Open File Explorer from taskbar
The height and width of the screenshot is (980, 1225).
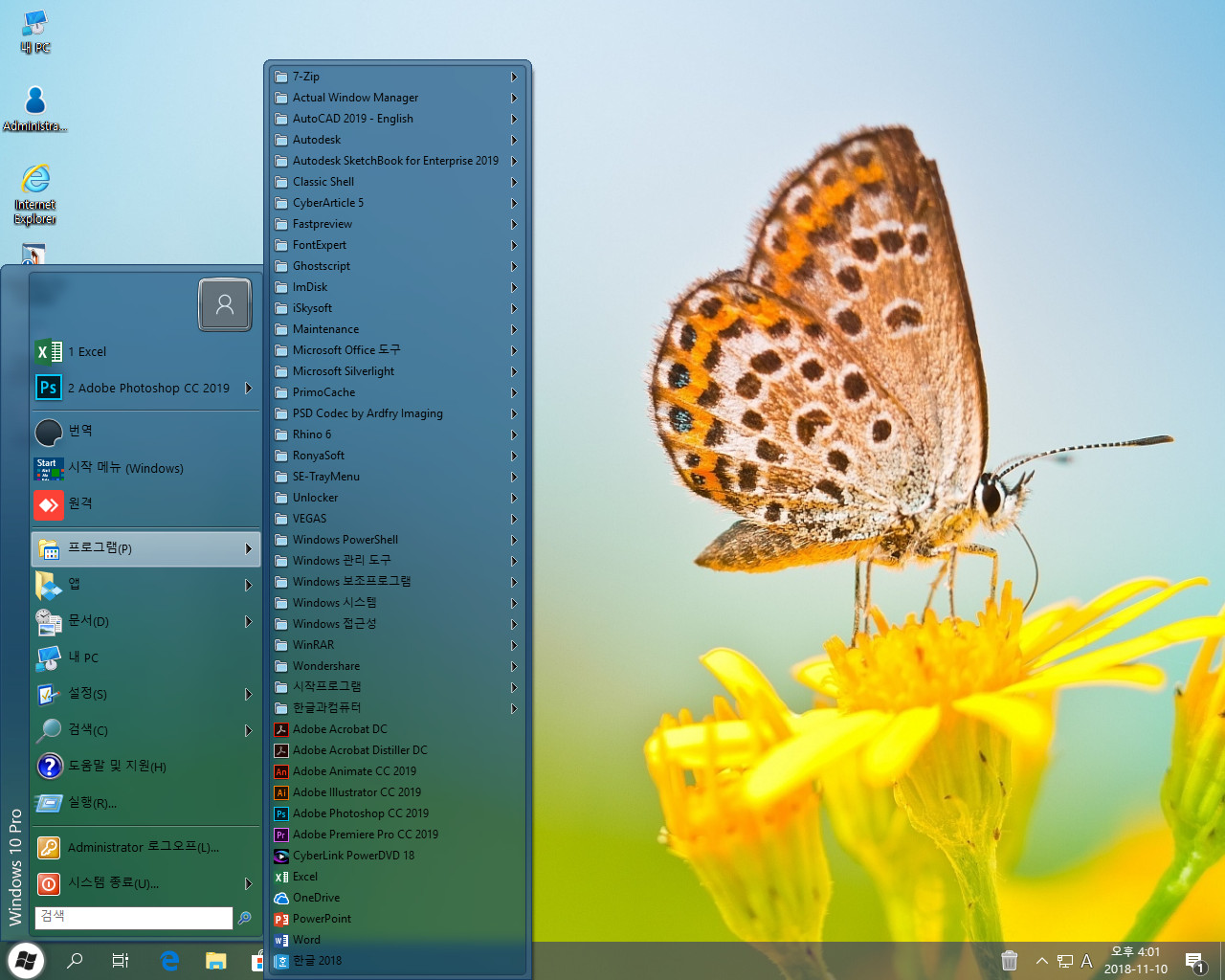pyautogui.click(x=215, y=961)
